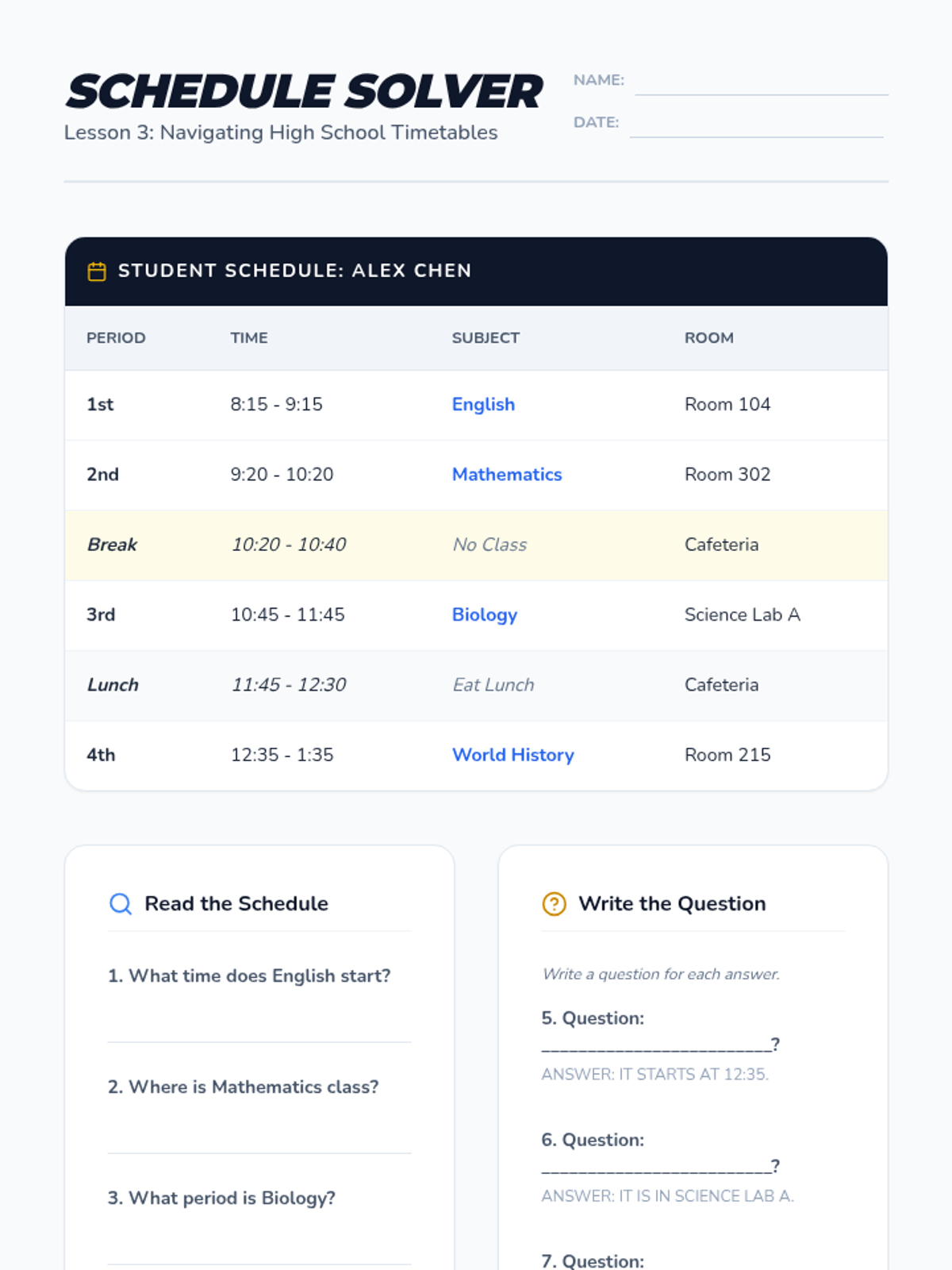This screenshot has width=952, height=1270.
Task: Open the English subject link
Action: (x=483, y=405)
